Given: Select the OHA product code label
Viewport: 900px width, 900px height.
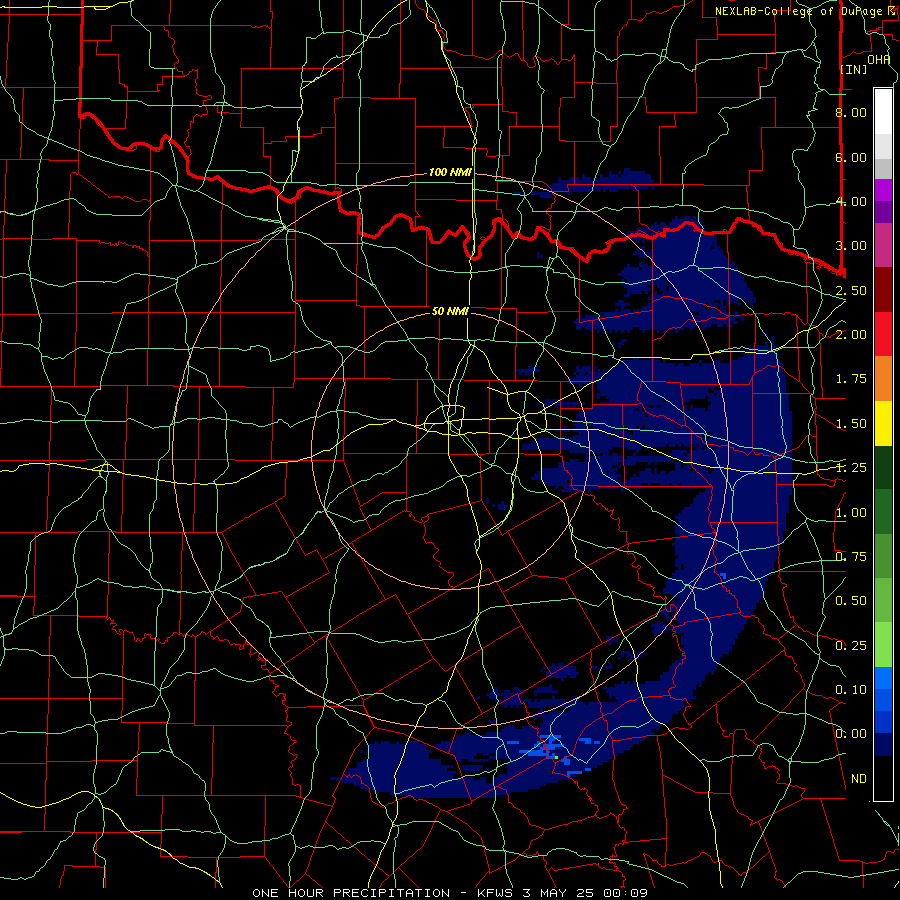Looking at the screenshot, I should [x=878, y=59].
